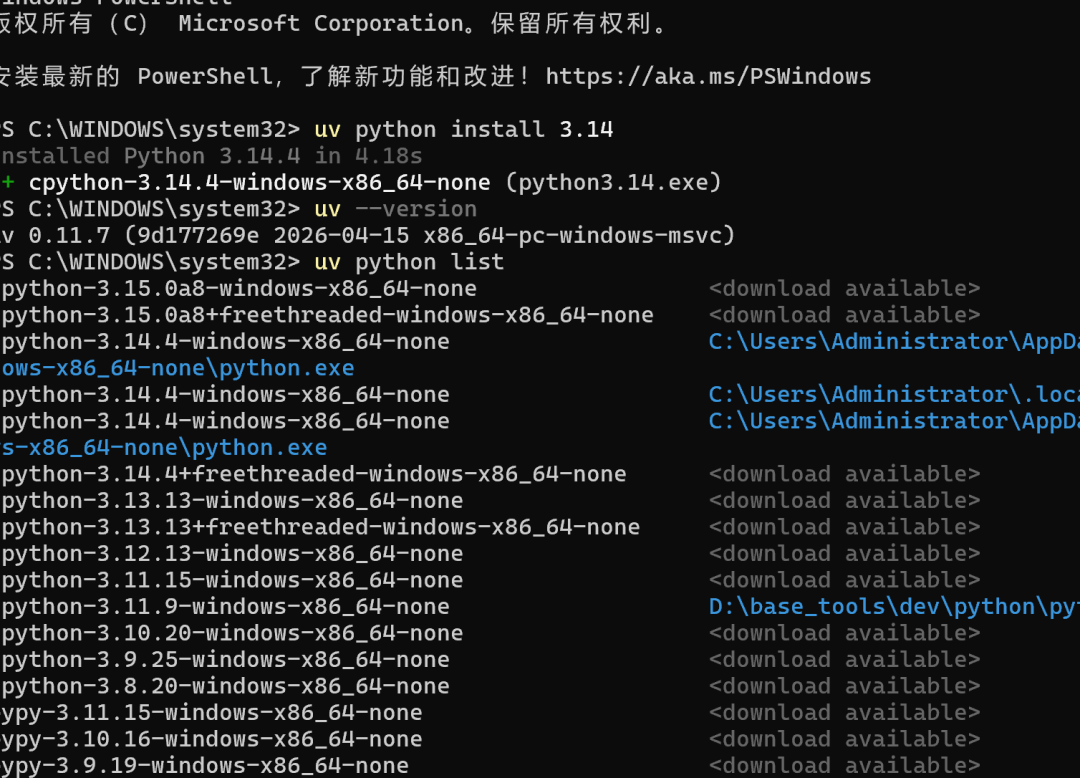Click the 'uv python install 3.14' command

[464, 129]
